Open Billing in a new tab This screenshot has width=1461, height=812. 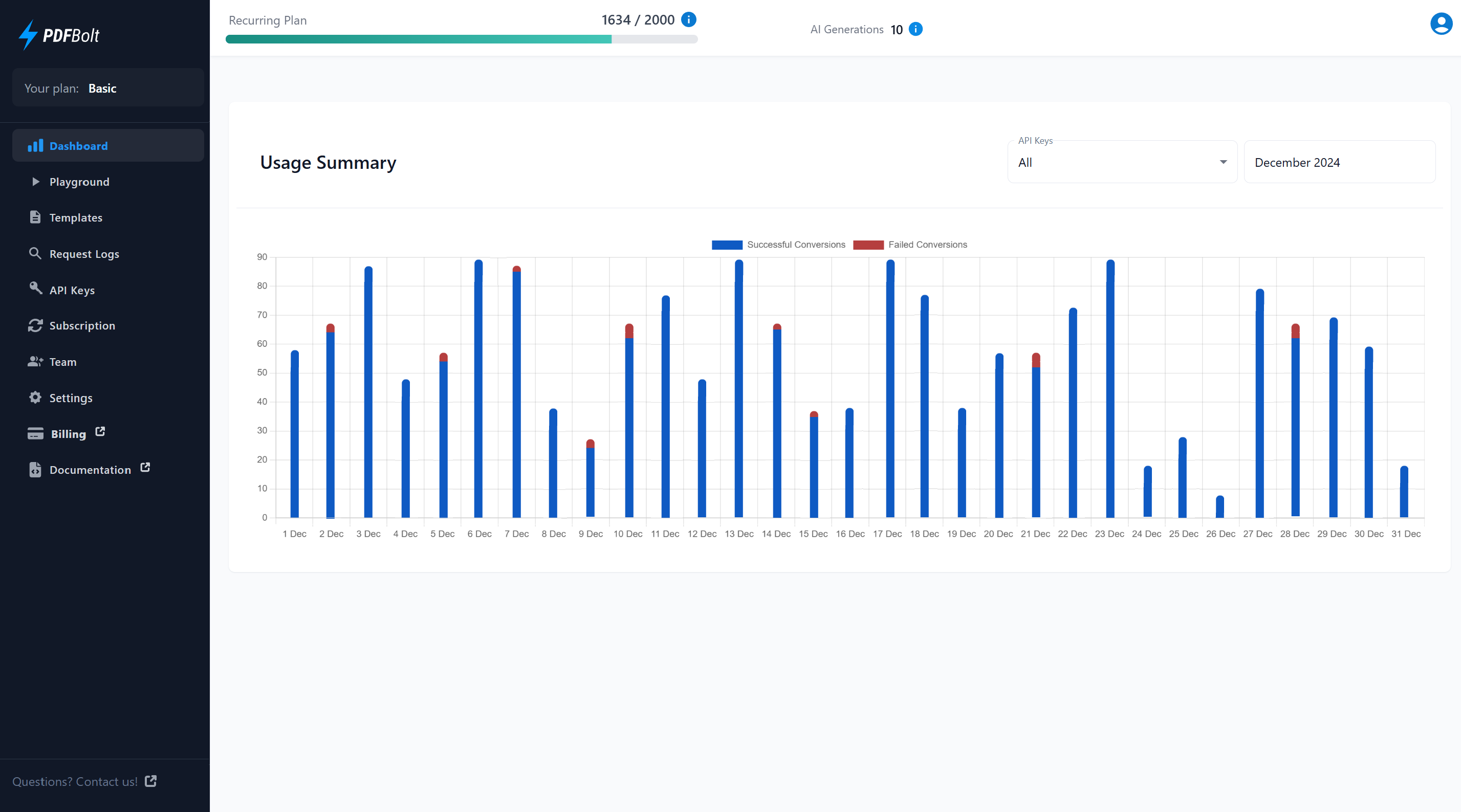[x=69, y=434]
